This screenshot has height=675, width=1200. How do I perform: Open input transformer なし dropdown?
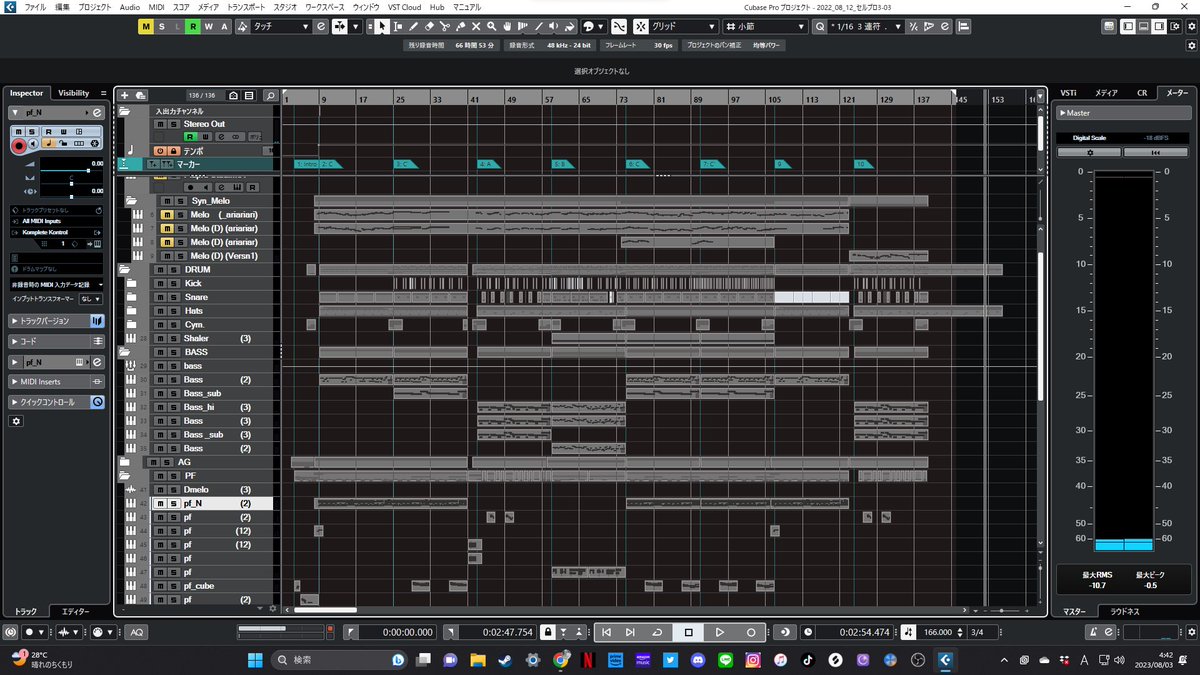91,298
